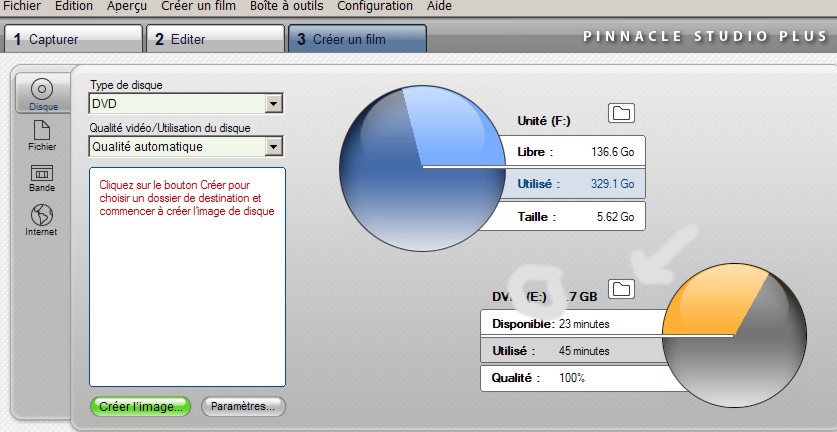Click the Disponible 23 minutes row
Screen dimensions: 837x432
[572, 324]
